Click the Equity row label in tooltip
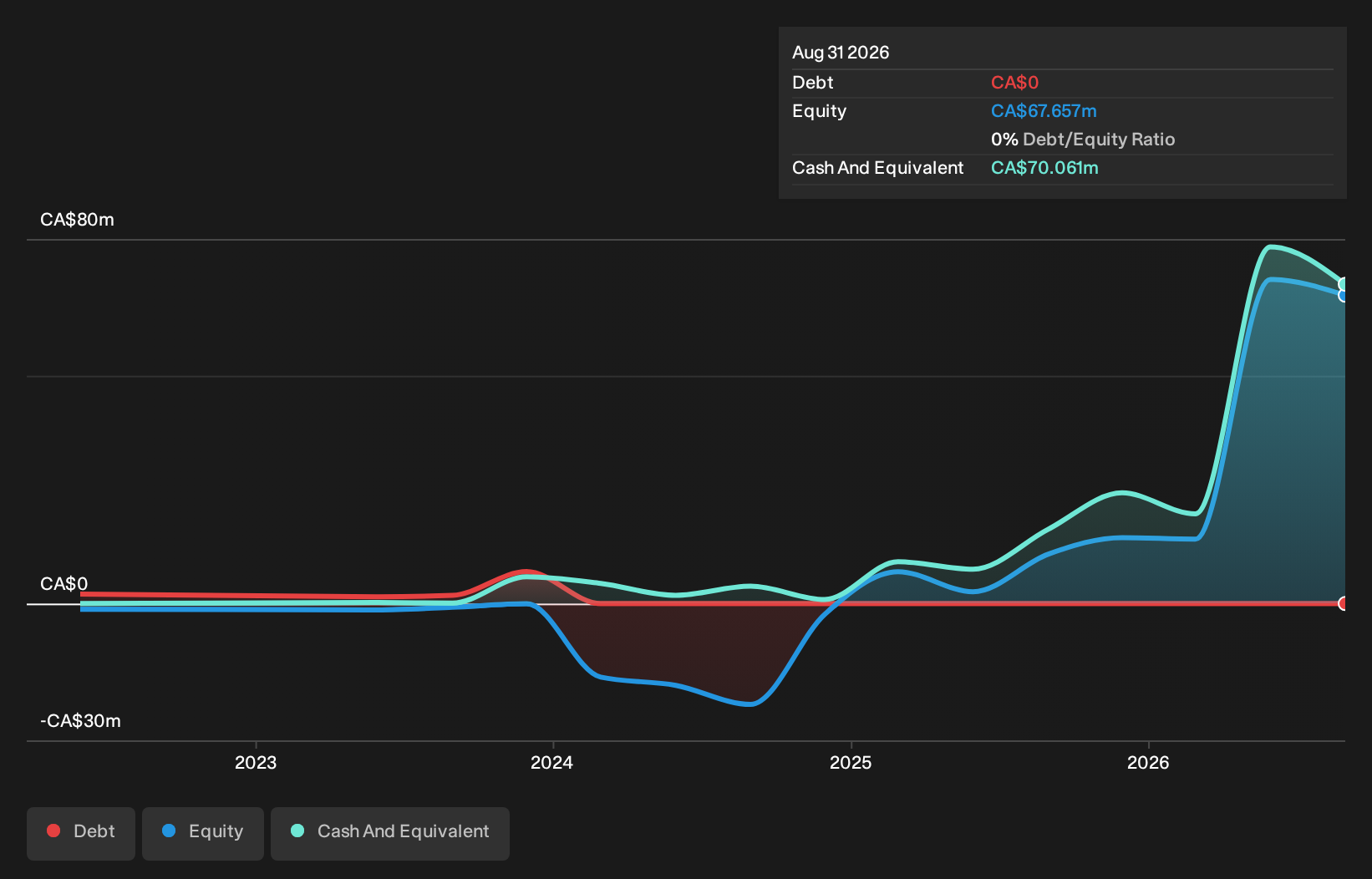 pos(819,111)
